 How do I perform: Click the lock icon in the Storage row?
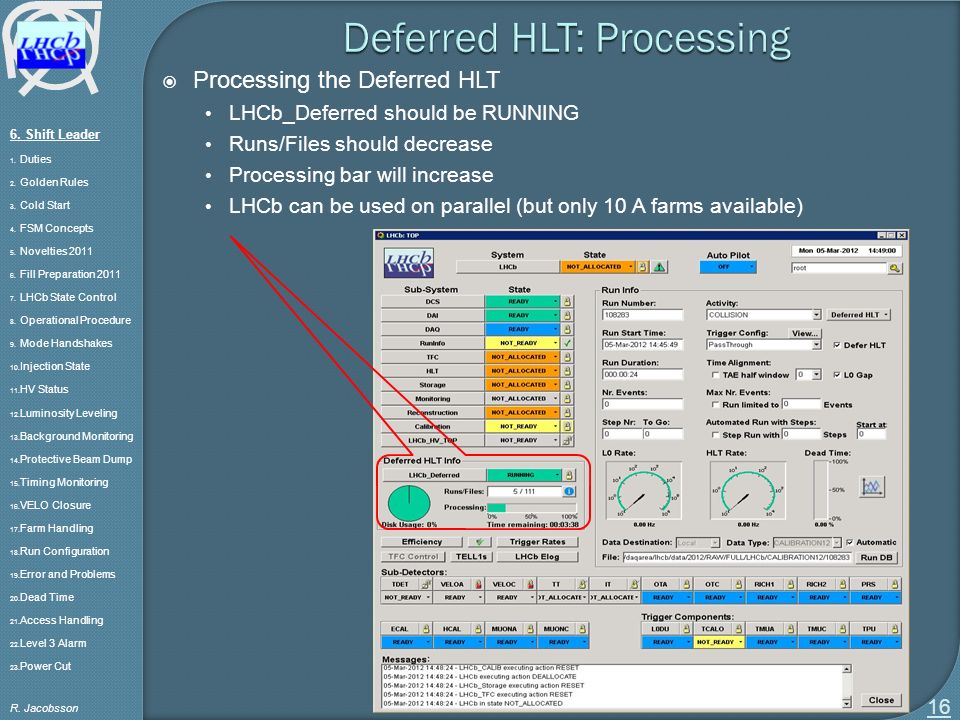coord(568,384)
